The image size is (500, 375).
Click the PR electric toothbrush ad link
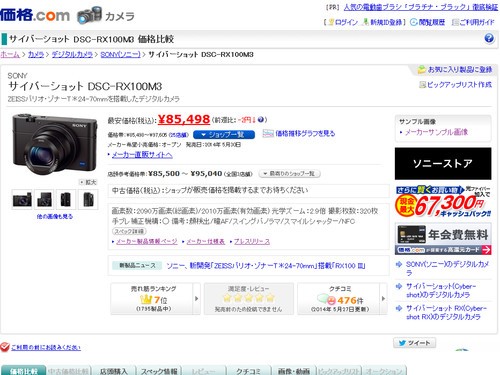coord(421,7)
